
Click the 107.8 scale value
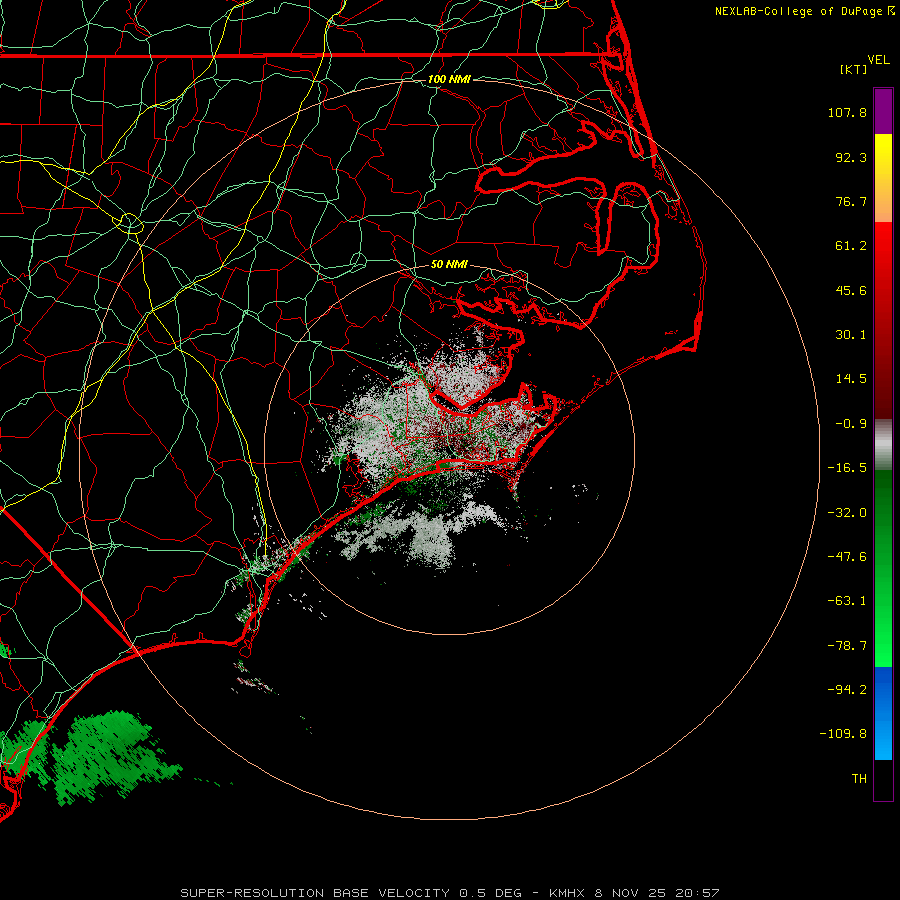coord(847,112)
